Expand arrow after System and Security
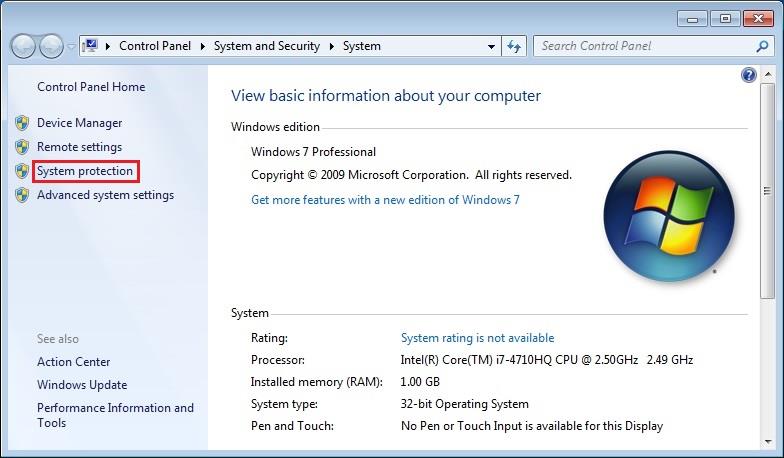Screen dimensions: 784x458 [x=332, y=46]
